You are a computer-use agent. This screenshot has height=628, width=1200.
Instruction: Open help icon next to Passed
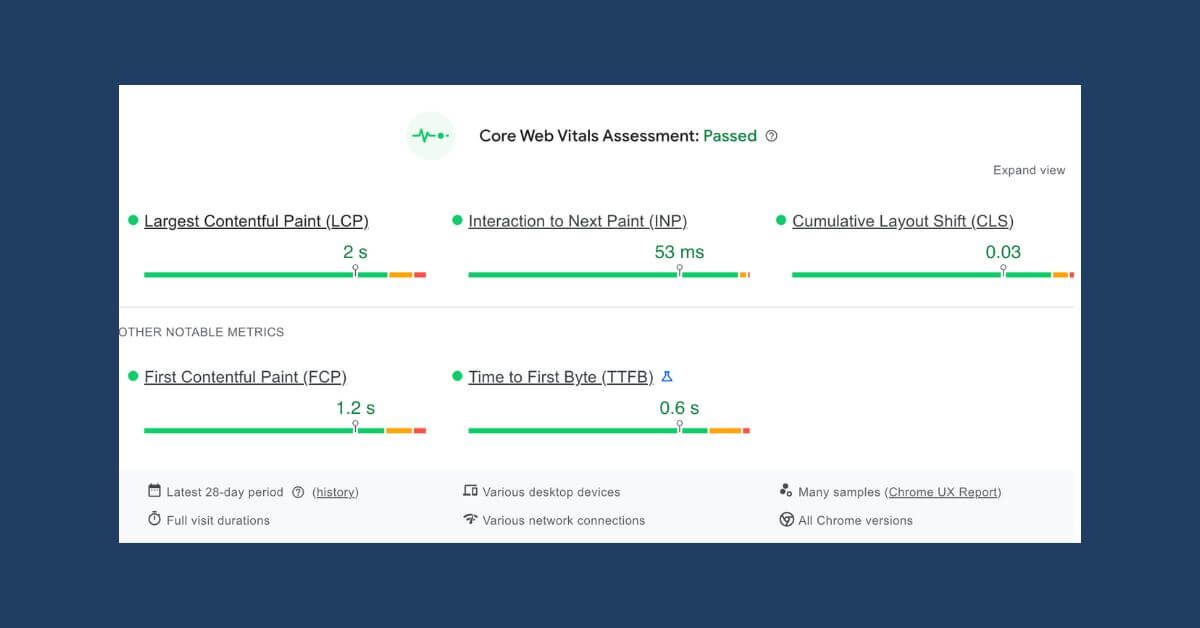771,136
